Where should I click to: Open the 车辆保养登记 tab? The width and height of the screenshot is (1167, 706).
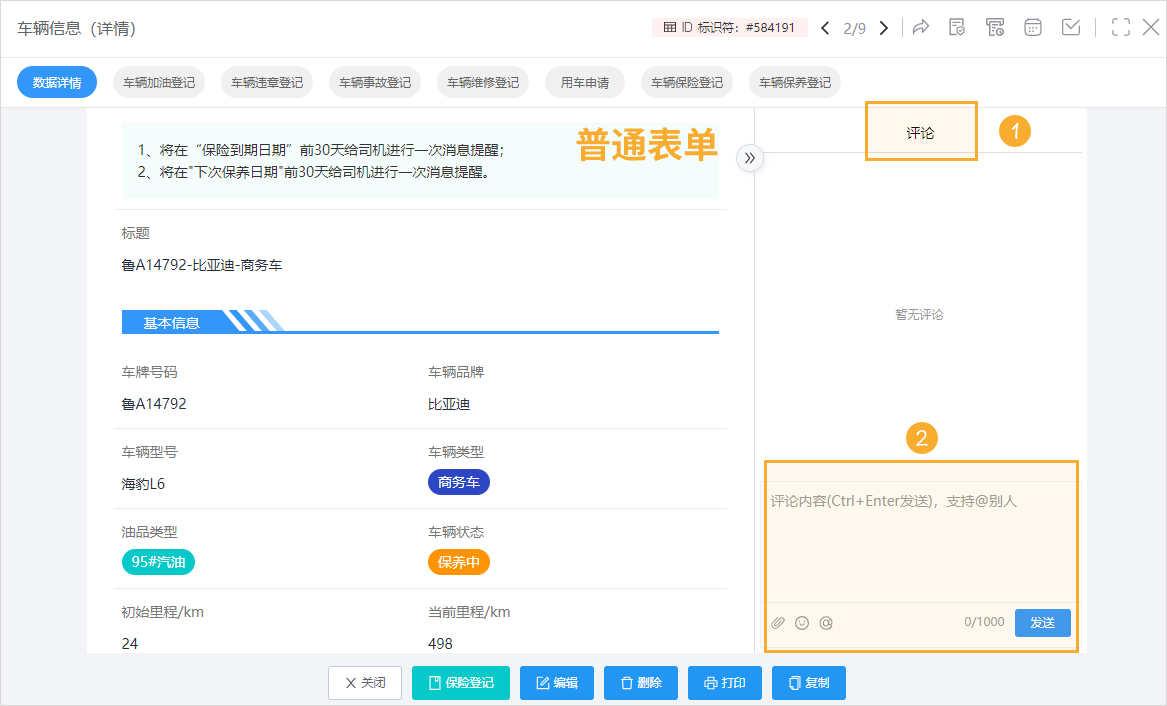click(x=793, y=82)
